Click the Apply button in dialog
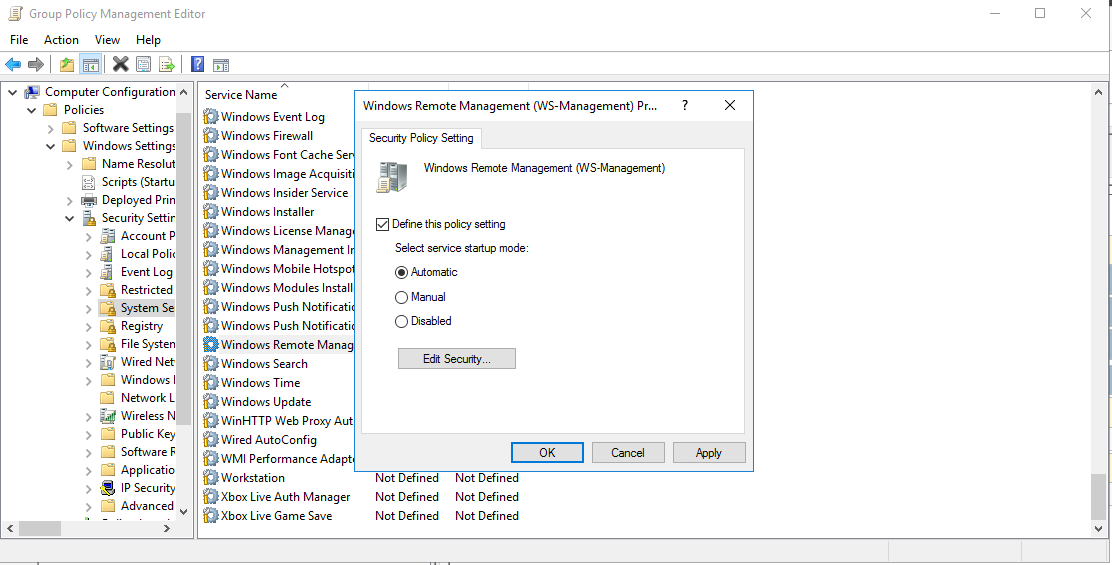This screenshot has height=565, width=1112. pyautogui.click(x=708, y=452)
